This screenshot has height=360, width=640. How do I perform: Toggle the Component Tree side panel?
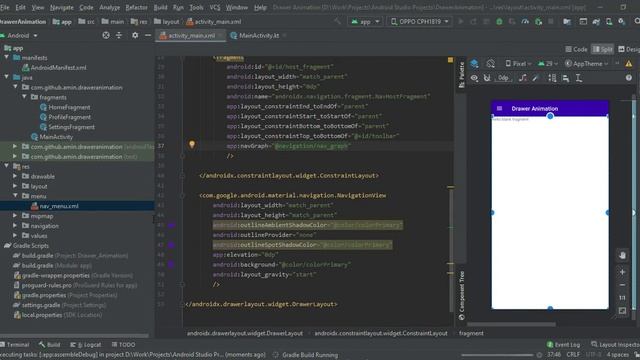pos(462,296)
